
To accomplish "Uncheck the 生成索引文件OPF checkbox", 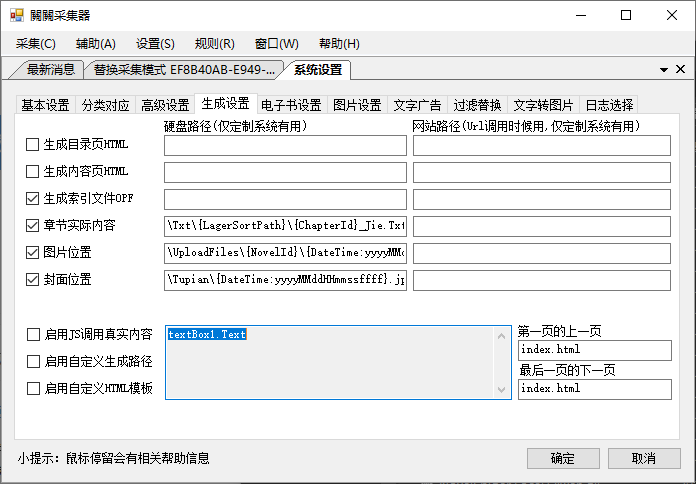I will coord(32,198).
